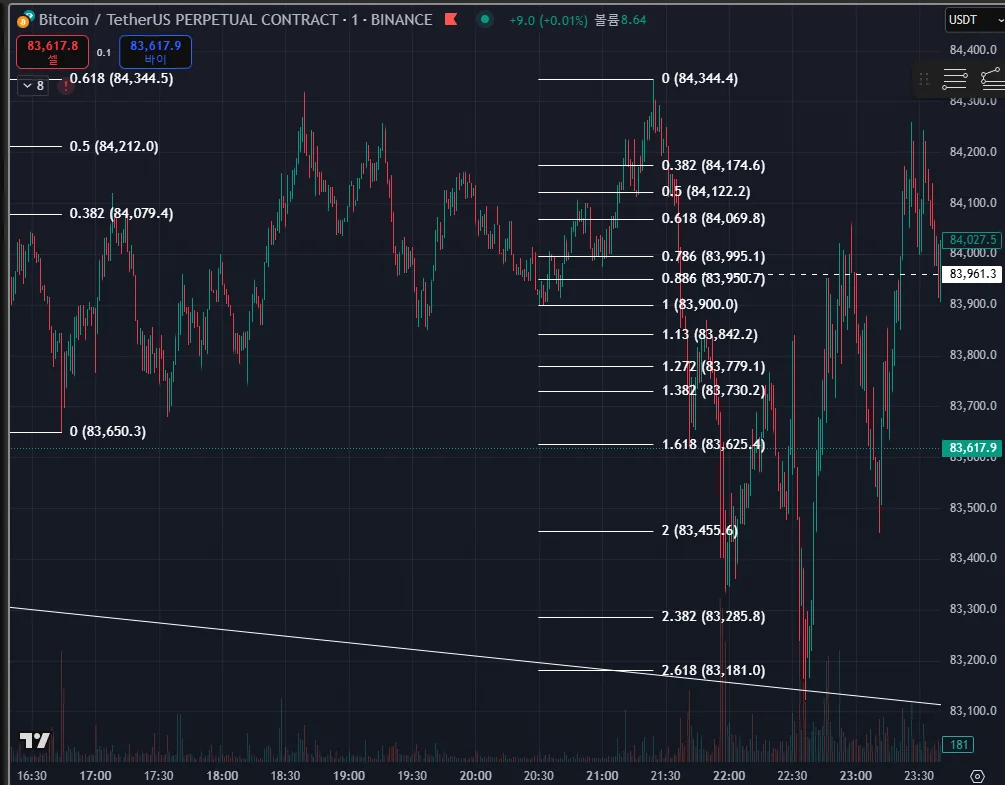Click the 181 volume scale label

point(958,745)
